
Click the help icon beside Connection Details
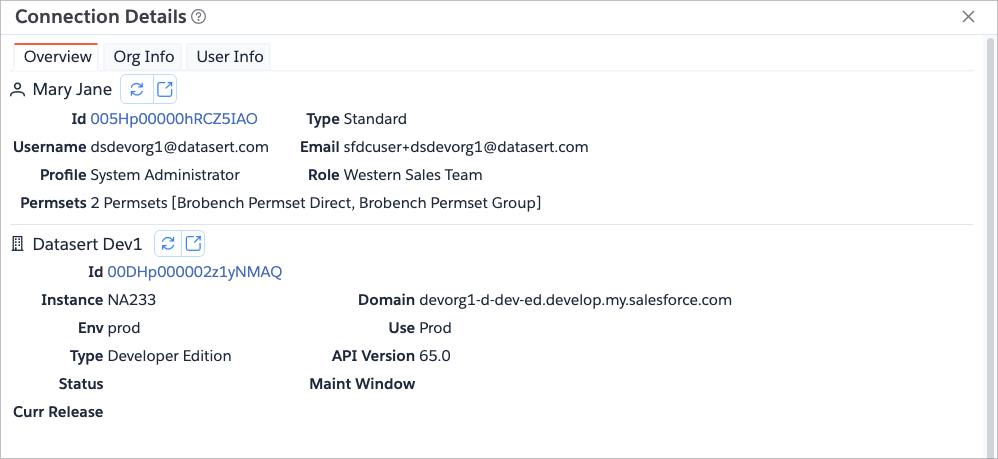199,17
